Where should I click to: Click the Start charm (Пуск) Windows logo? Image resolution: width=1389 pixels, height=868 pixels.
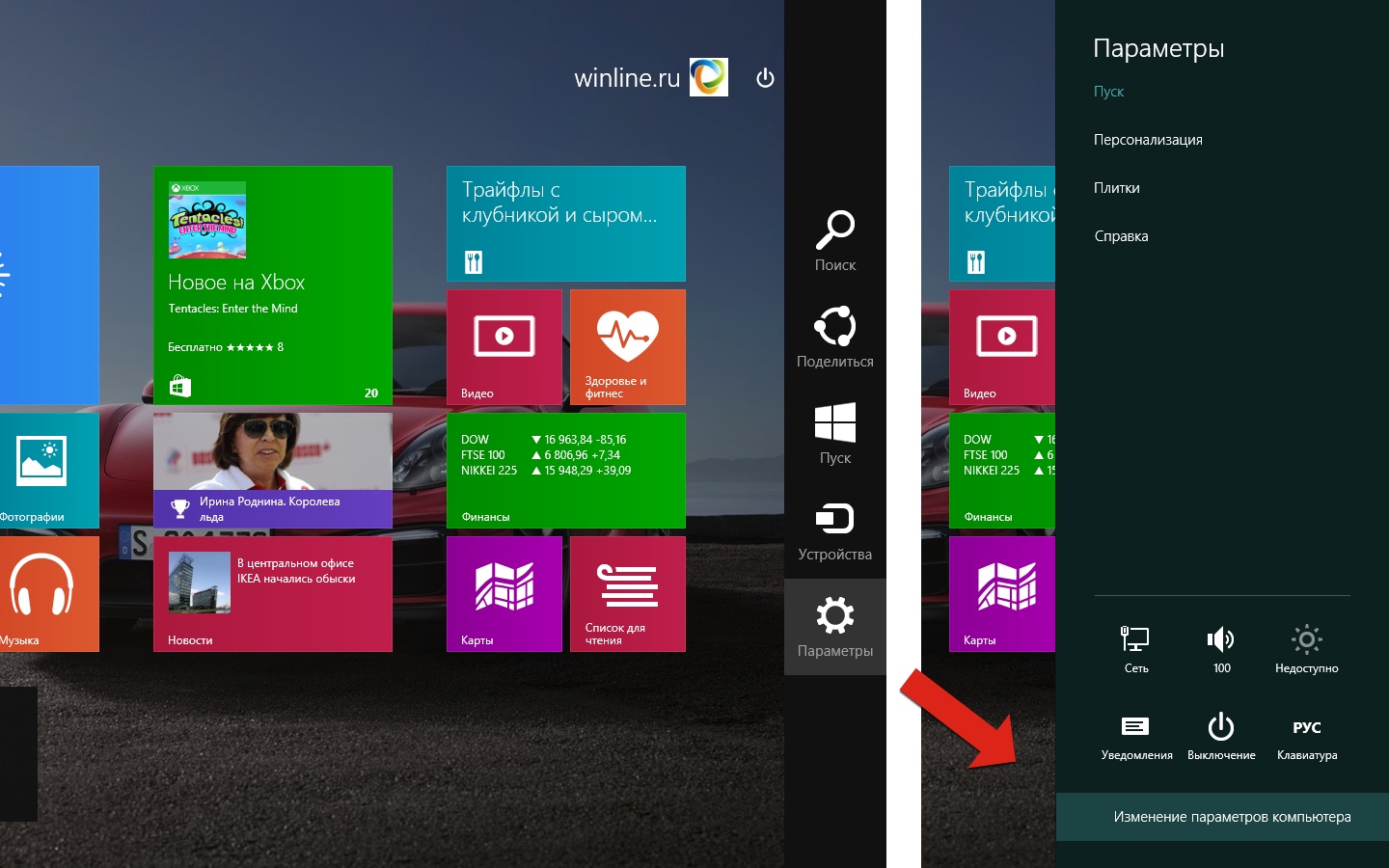[x=835, y=423]
